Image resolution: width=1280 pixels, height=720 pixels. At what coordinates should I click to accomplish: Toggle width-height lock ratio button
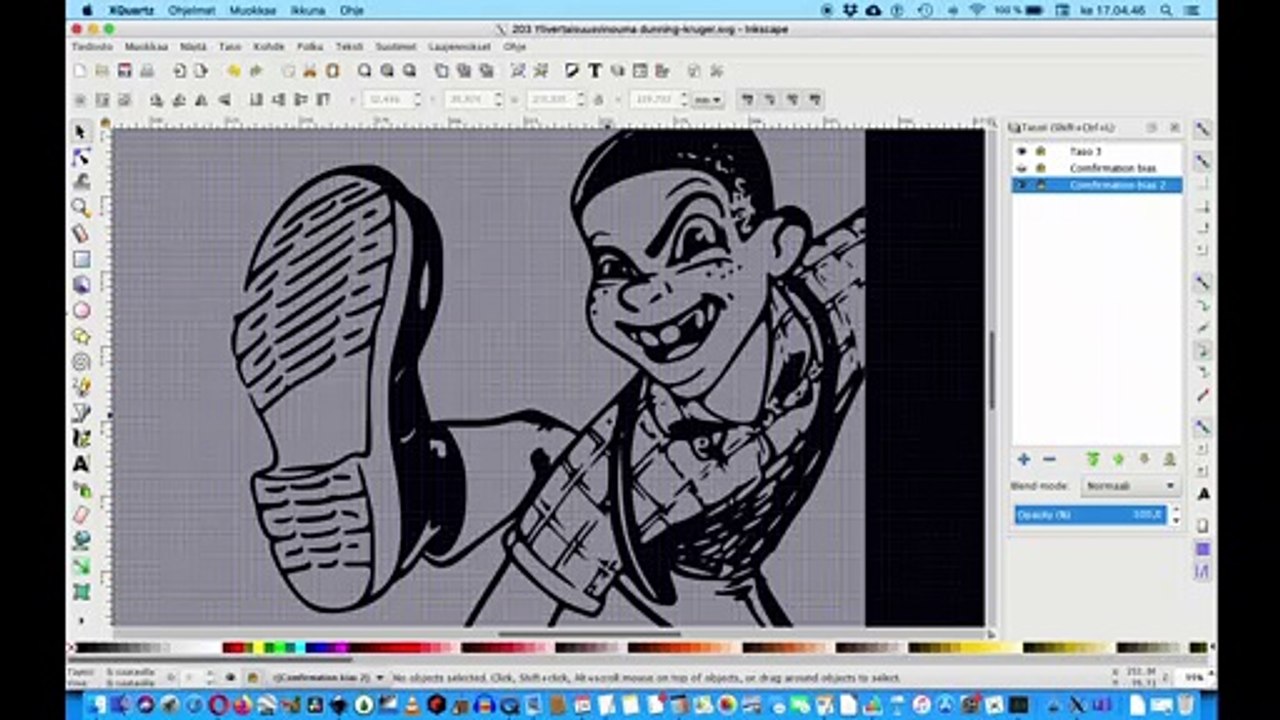(598, 100)
